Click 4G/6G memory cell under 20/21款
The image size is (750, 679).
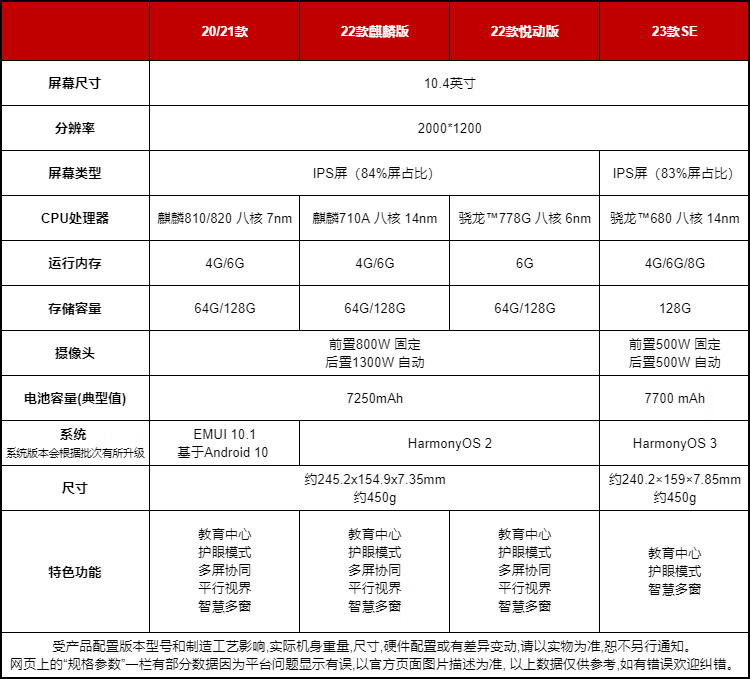click(224, 263)
